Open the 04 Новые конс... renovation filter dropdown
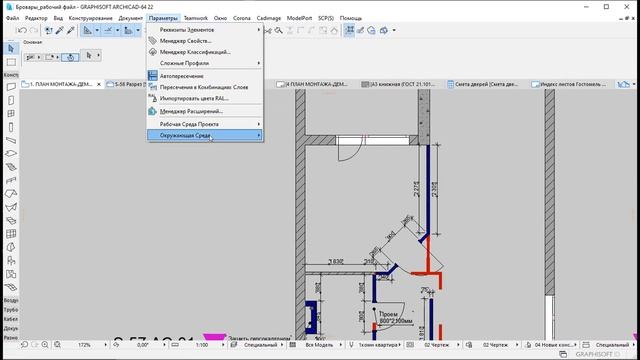The height and width of the screenshot is (360, 640). click(576, 345)
